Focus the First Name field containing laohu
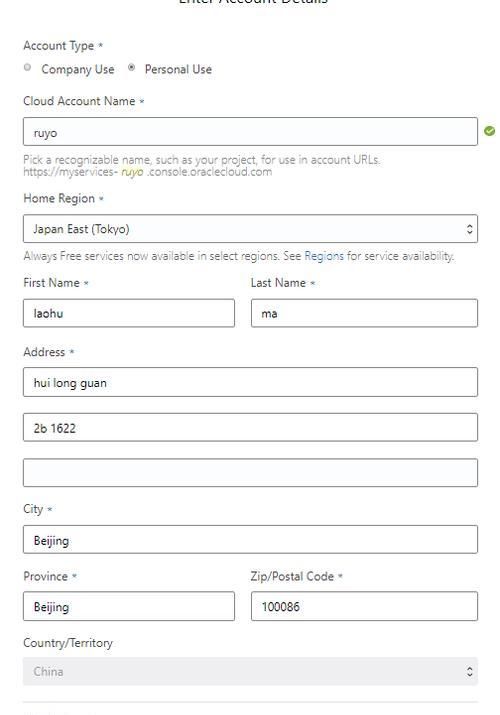500x715 pixels. coord(129,313)
